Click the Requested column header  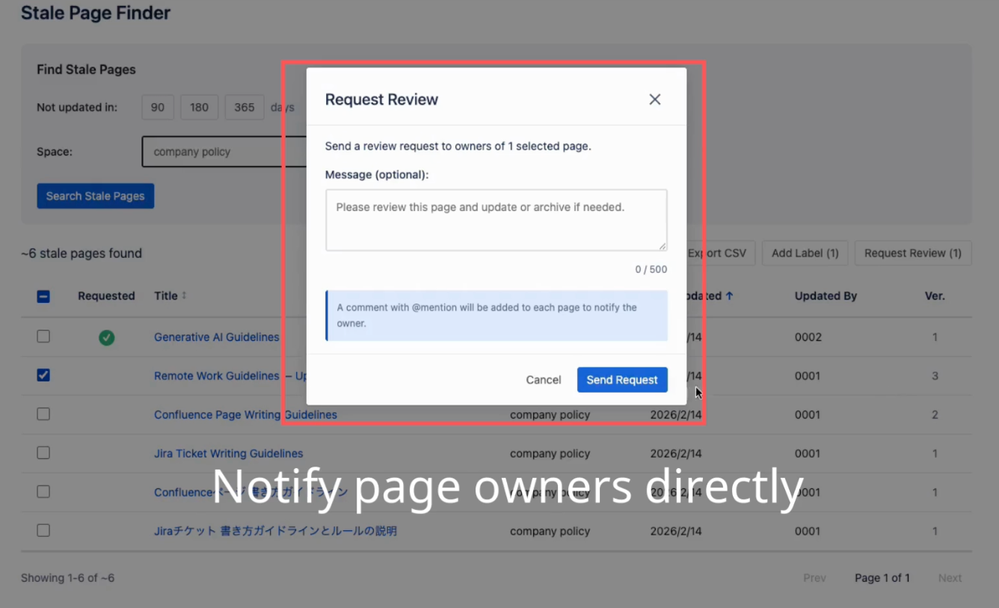[x=106, y=296]
